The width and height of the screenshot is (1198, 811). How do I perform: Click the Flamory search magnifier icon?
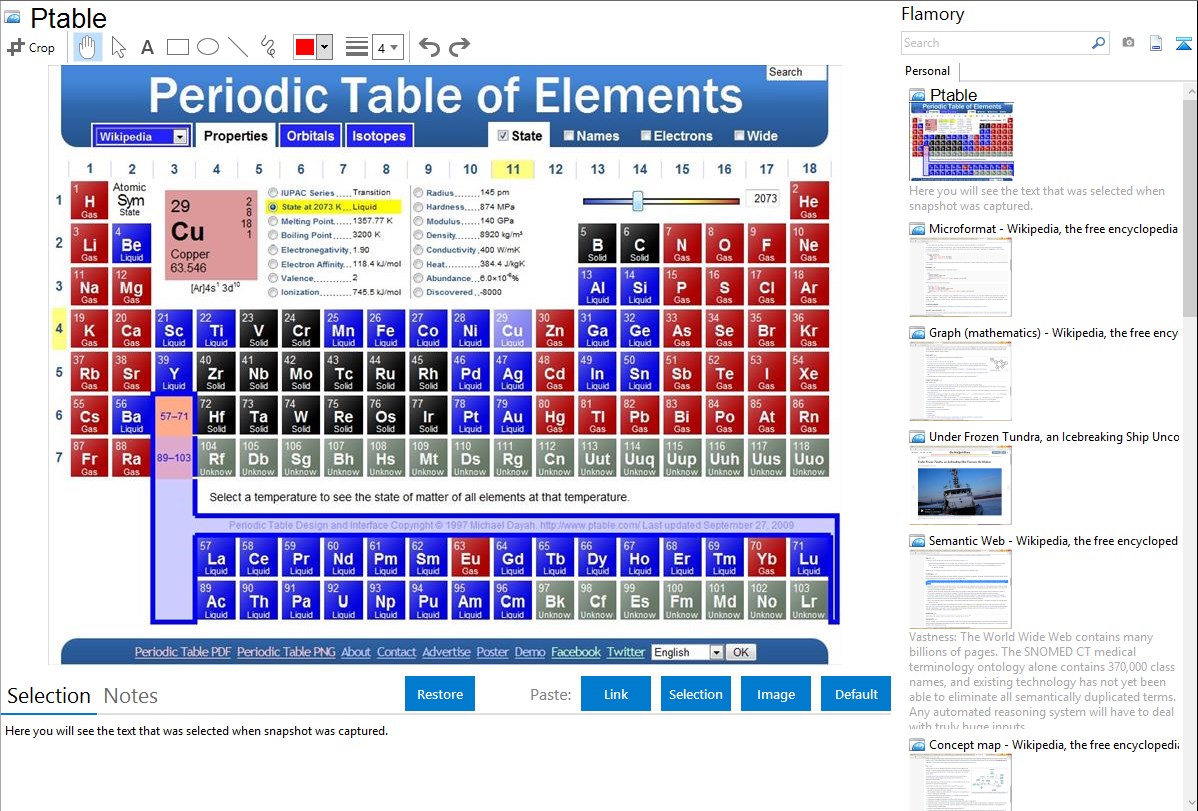1099,43
